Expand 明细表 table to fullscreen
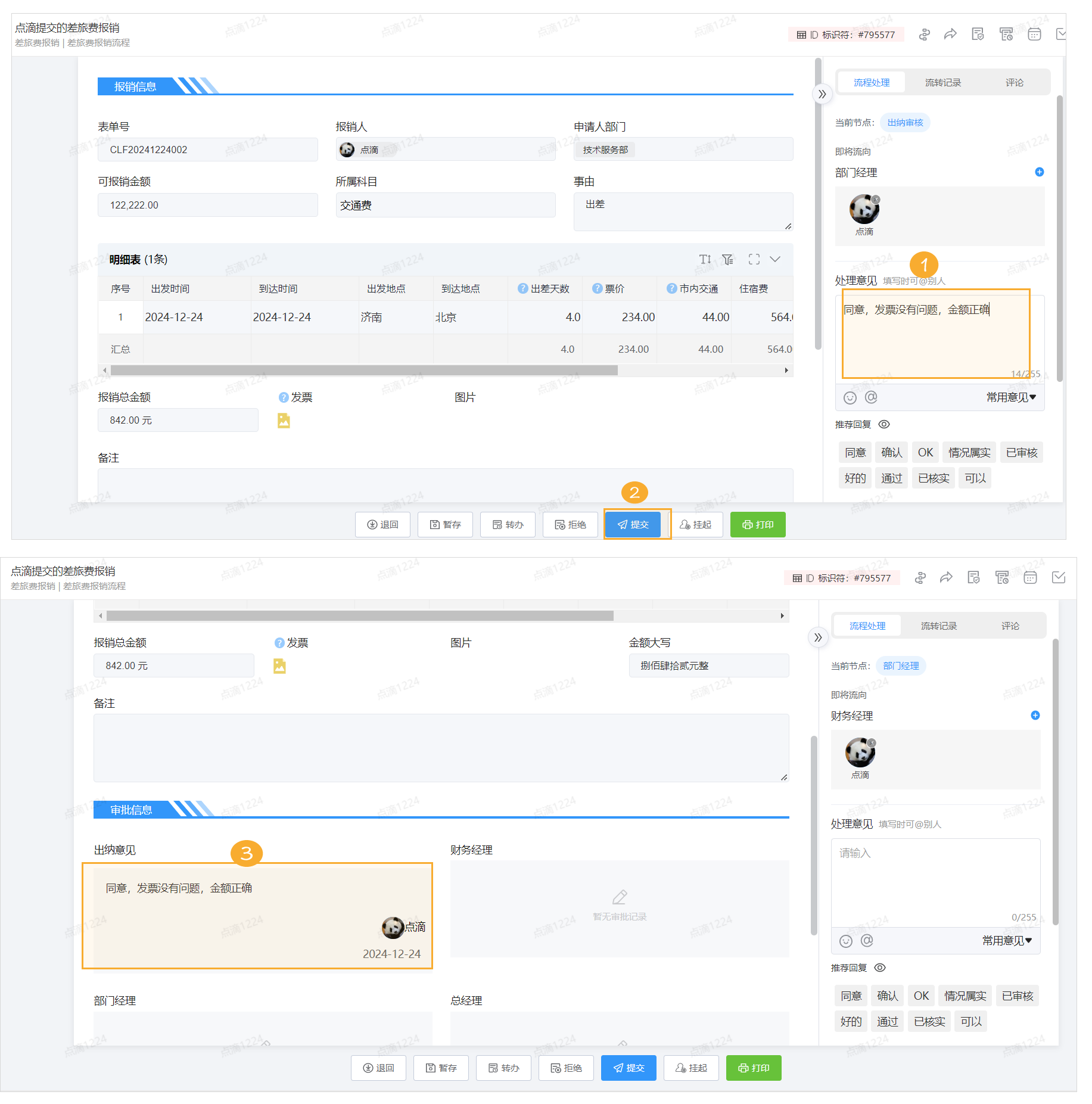Screen dimensions: 1092x1104 [x=754, y=259]
